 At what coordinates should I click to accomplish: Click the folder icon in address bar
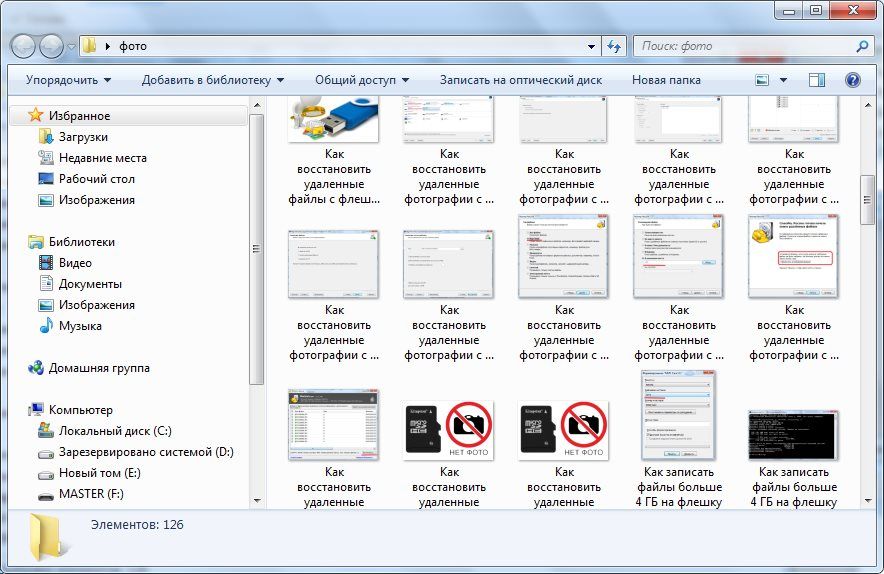tap(89, 46)
